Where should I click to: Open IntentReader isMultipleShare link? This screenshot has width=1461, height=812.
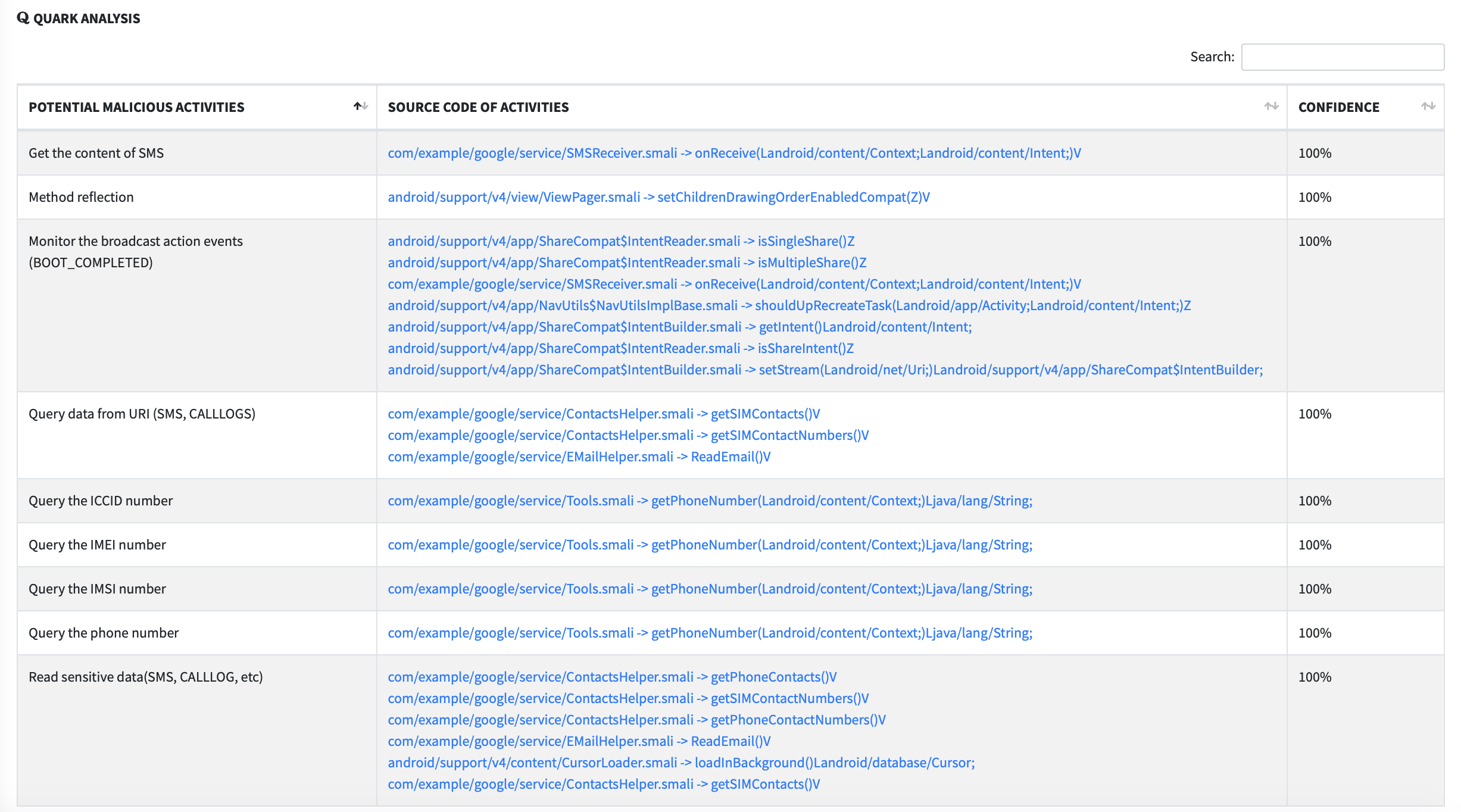(x=626, y=263)
